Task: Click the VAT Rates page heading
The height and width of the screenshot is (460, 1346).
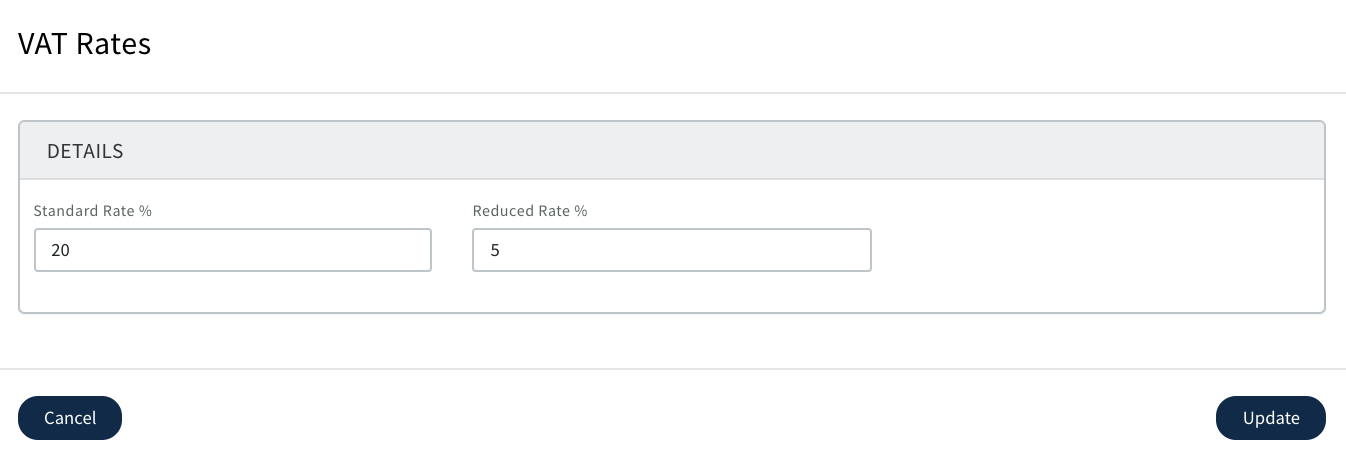Action: (x=85, y=44)
